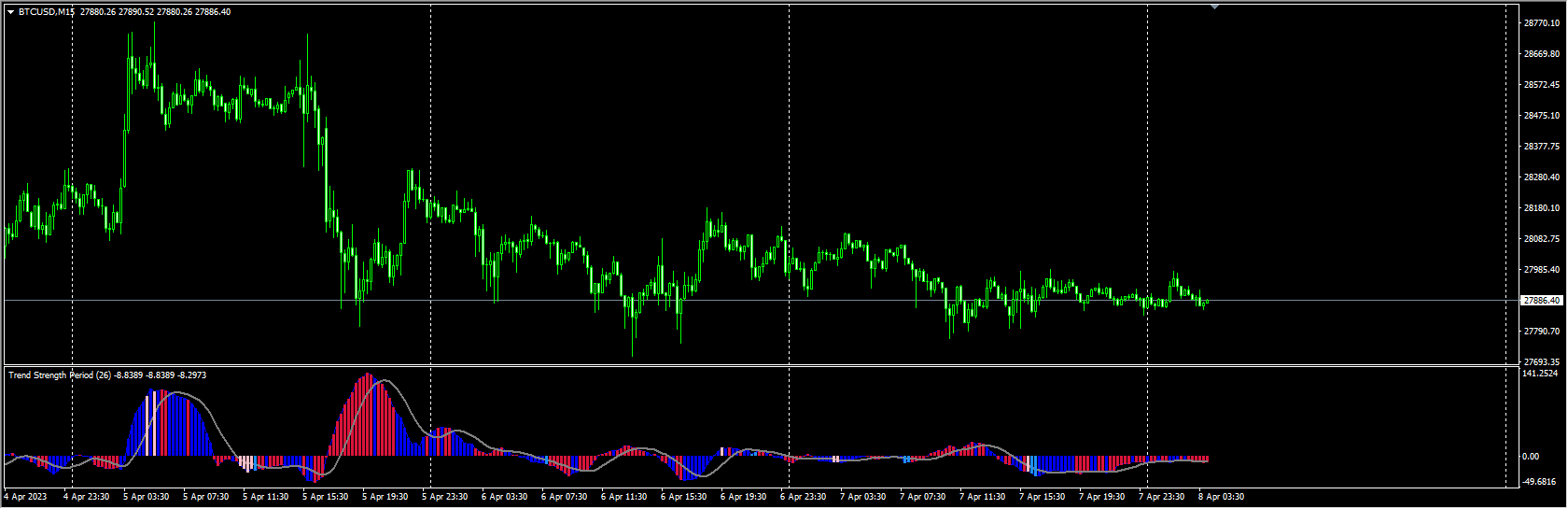This screenshot has width=1568, height=509.
Task: Click the 28572.45 price axis label
Action: pos(1542,85)
